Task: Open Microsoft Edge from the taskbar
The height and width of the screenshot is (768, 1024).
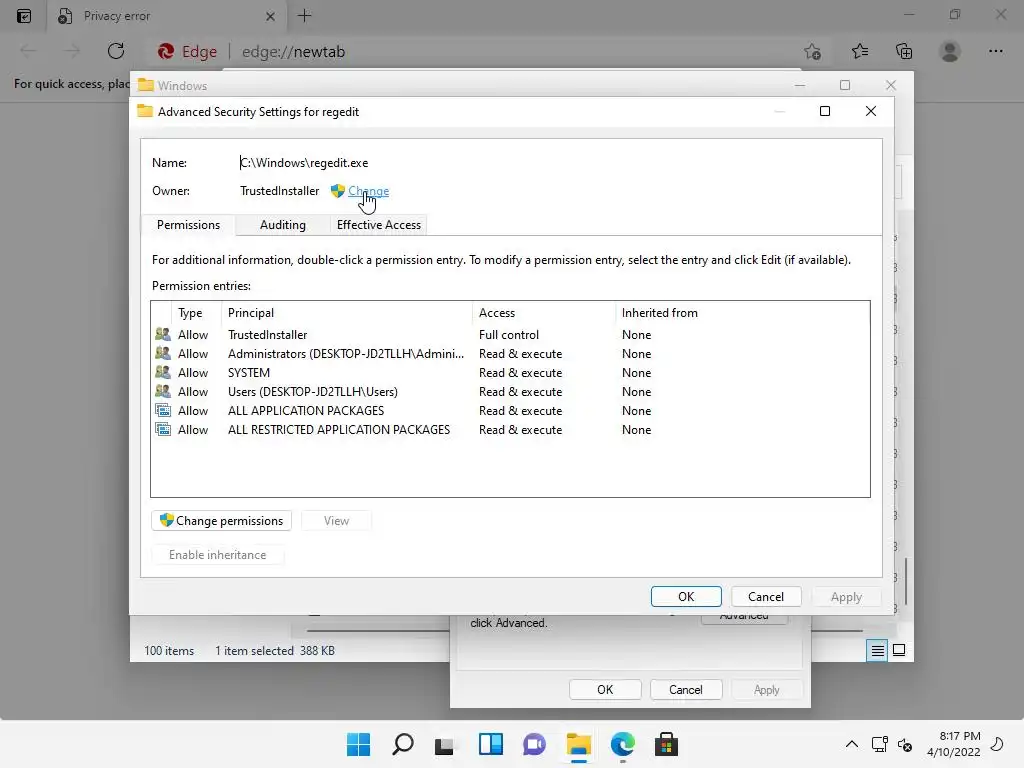Action: click(622, 744)
